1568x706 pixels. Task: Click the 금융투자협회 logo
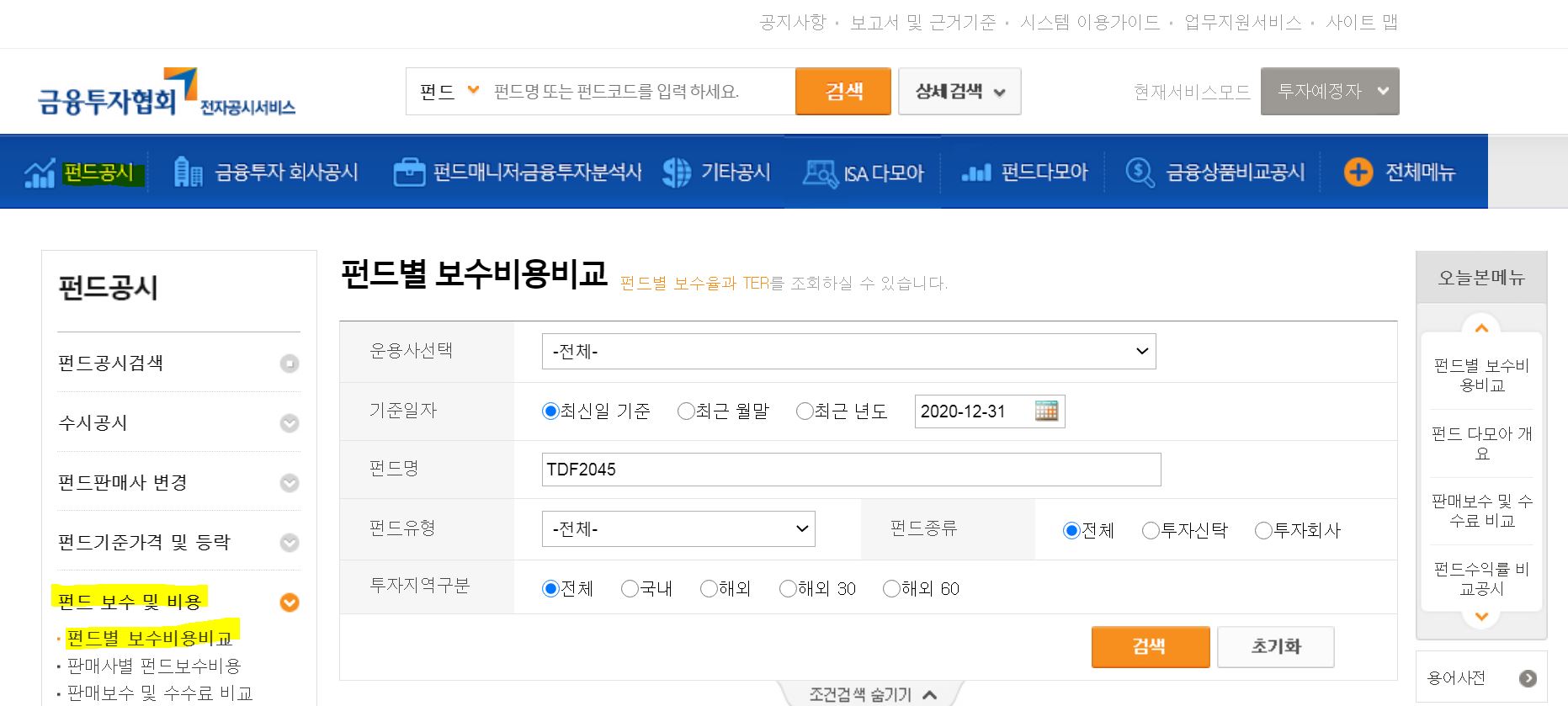[166, 93]
